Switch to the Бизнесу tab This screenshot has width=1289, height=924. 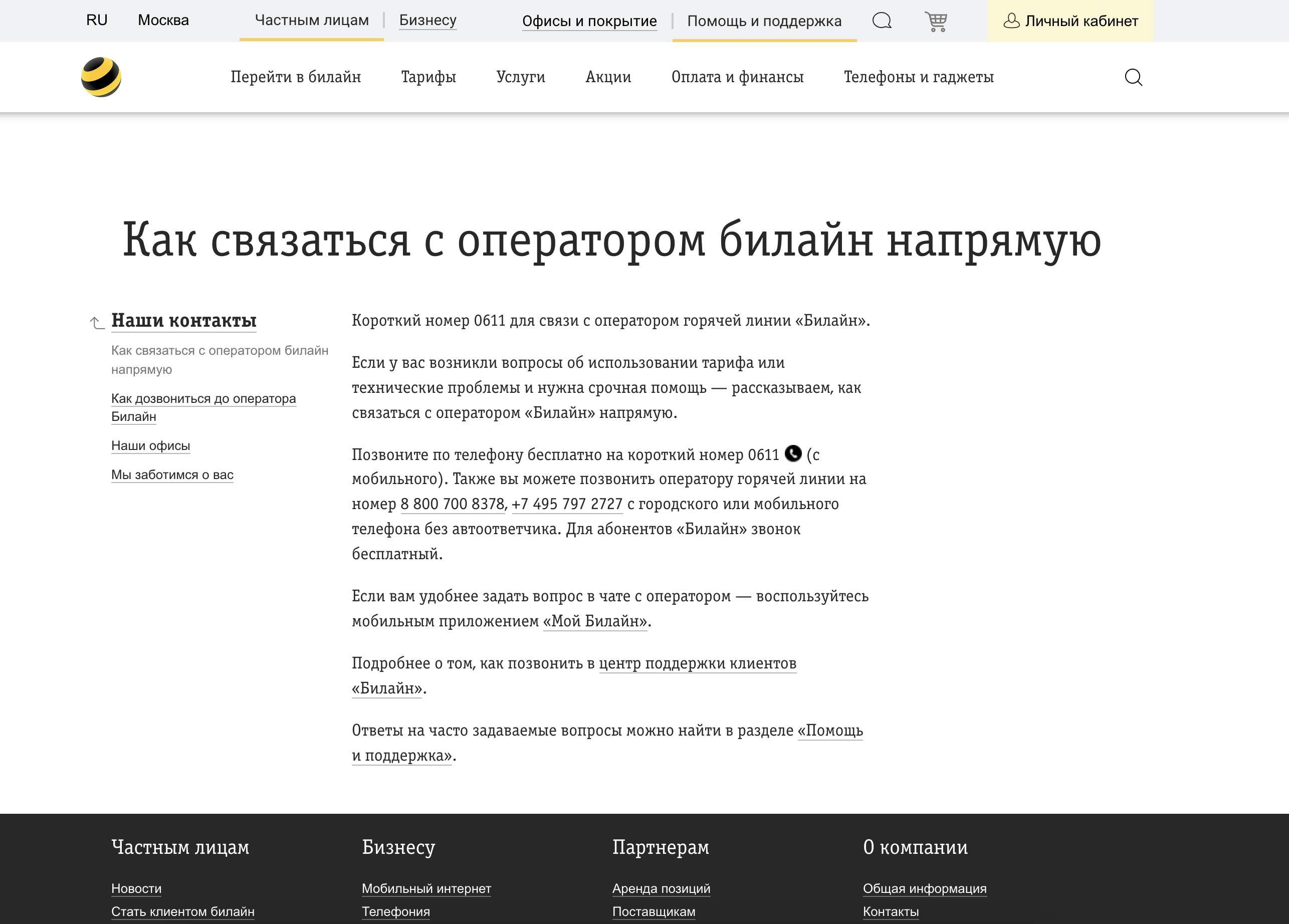click(x=427, y=21)
